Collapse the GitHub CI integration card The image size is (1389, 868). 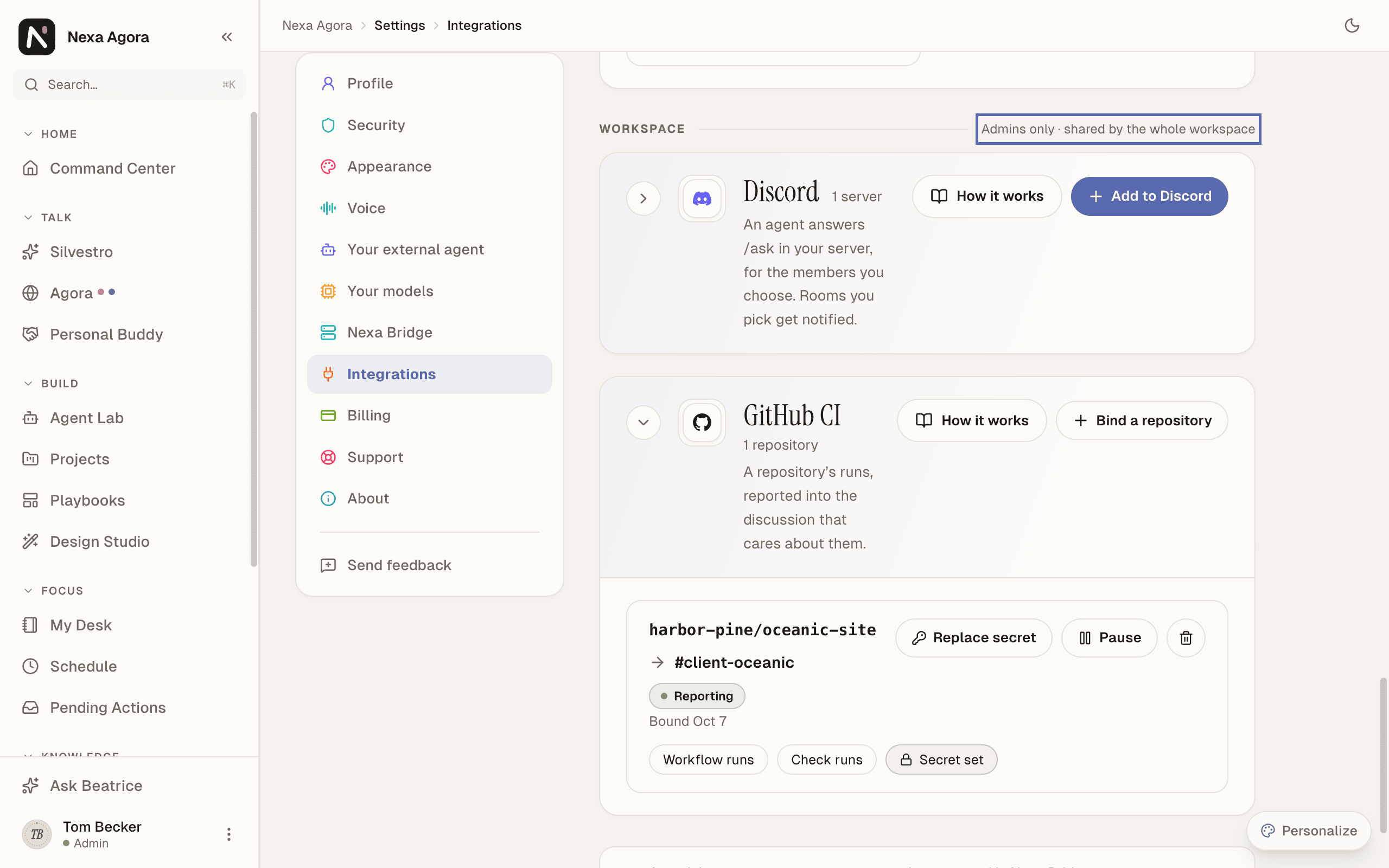[643, 423]
